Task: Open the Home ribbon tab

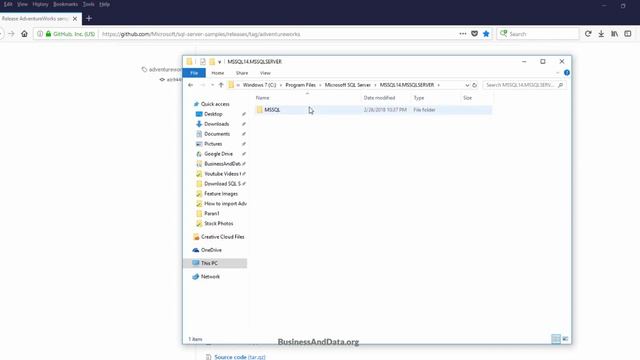Action: click(218, 73)
